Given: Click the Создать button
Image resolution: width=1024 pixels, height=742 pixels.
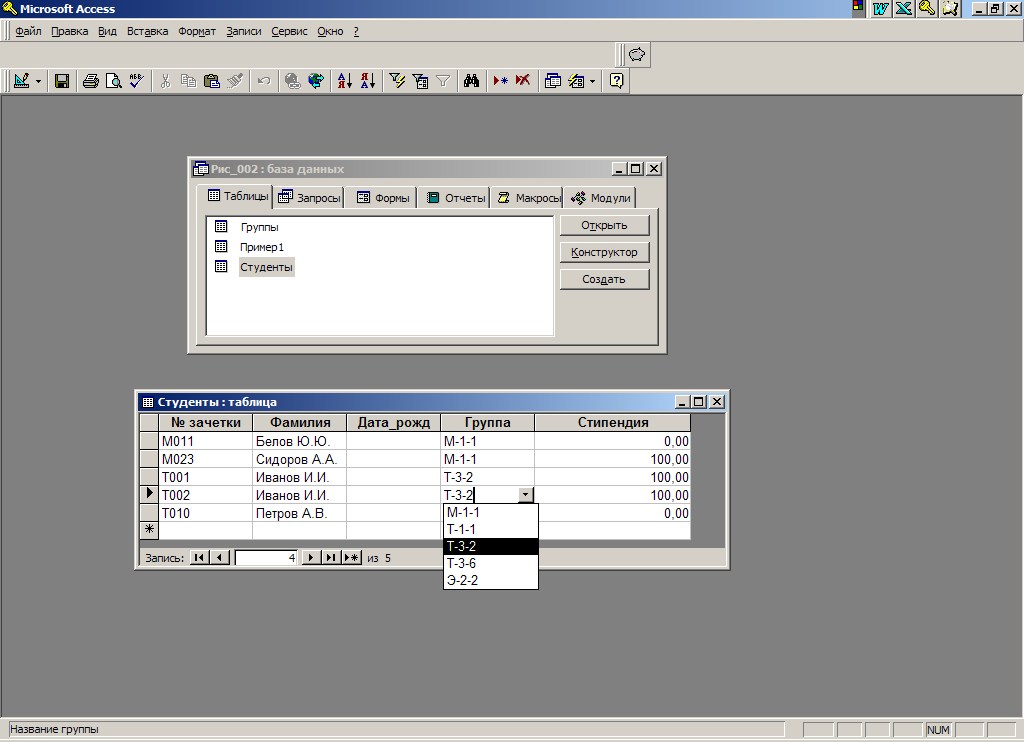Looking at the screenshot, I should point(605,280).
